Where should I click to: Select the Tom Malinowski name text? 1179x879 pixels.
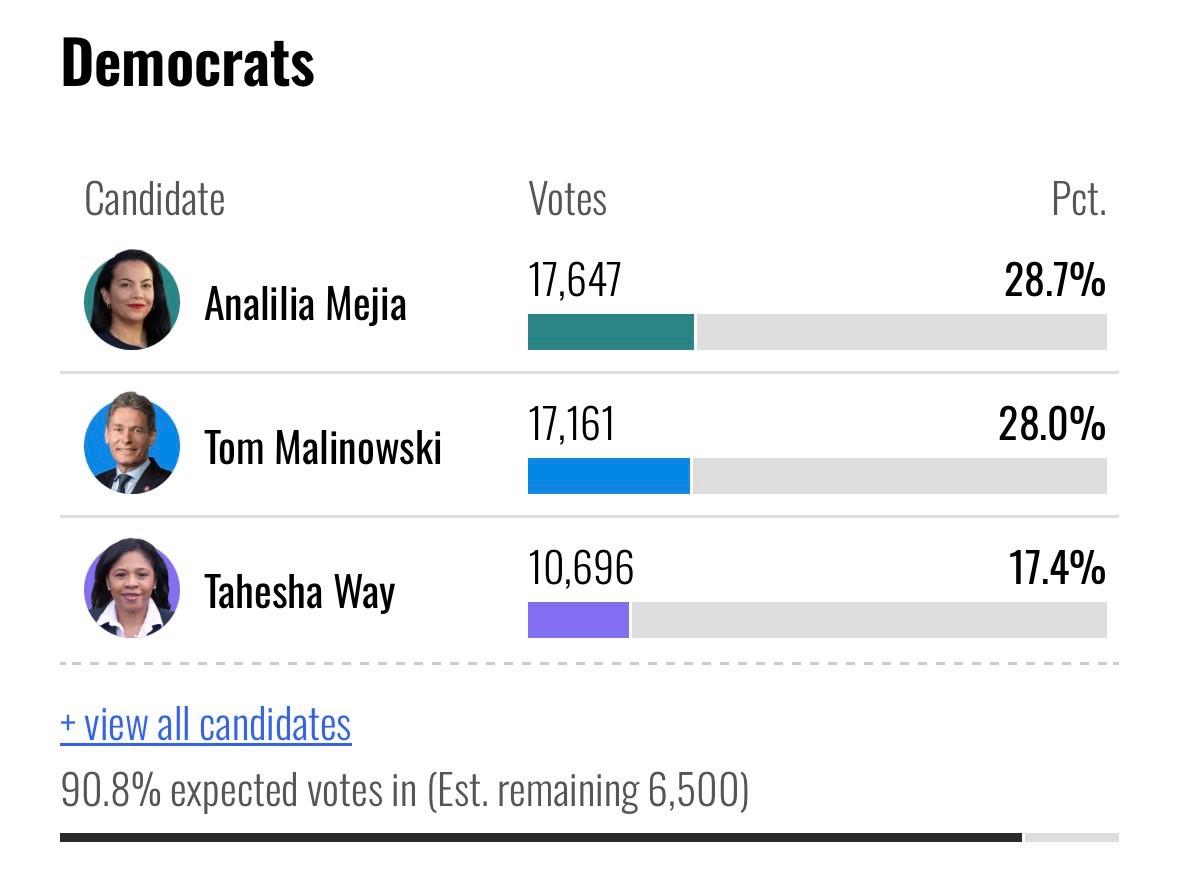[x=323, y=447]
